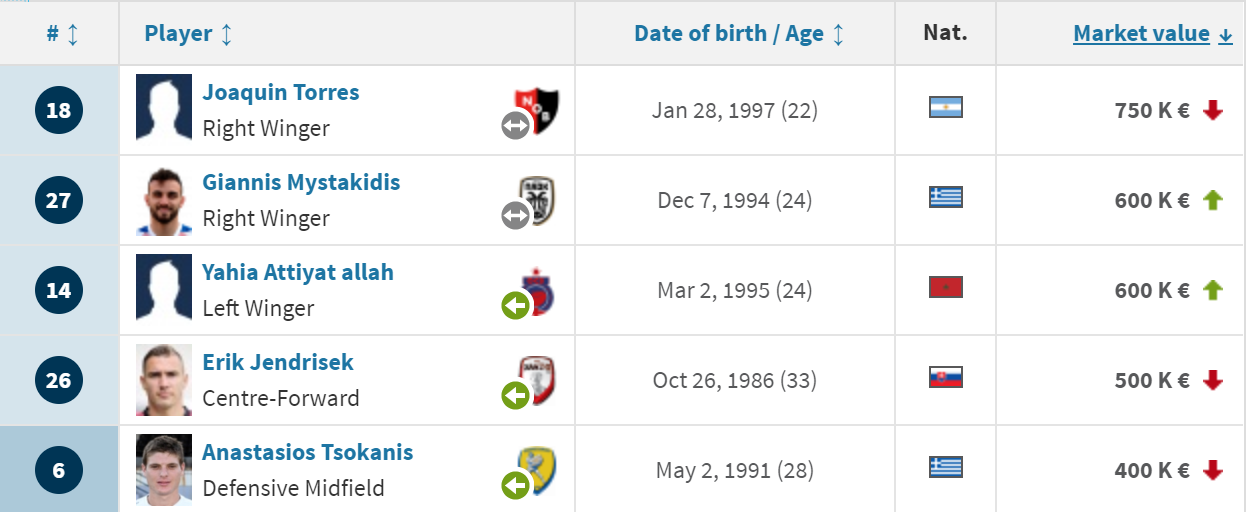The width and height of the screenshot is (1246, 512).
Task: Click red down arrow beside 750 K €
Action: (x=1213, y=111)
